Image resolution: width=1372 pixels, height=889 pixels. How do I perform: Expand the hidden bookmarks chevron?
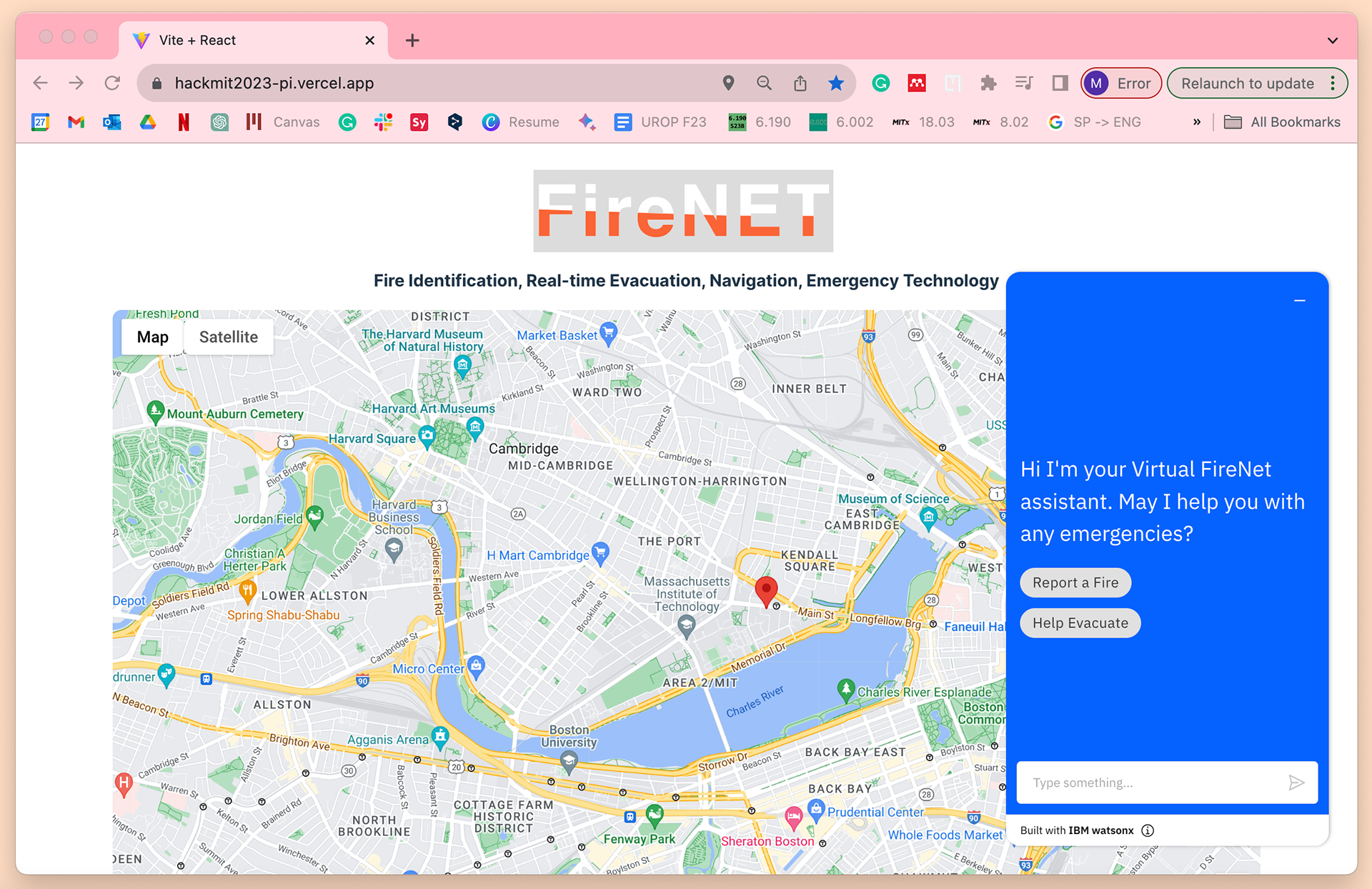1197,122
